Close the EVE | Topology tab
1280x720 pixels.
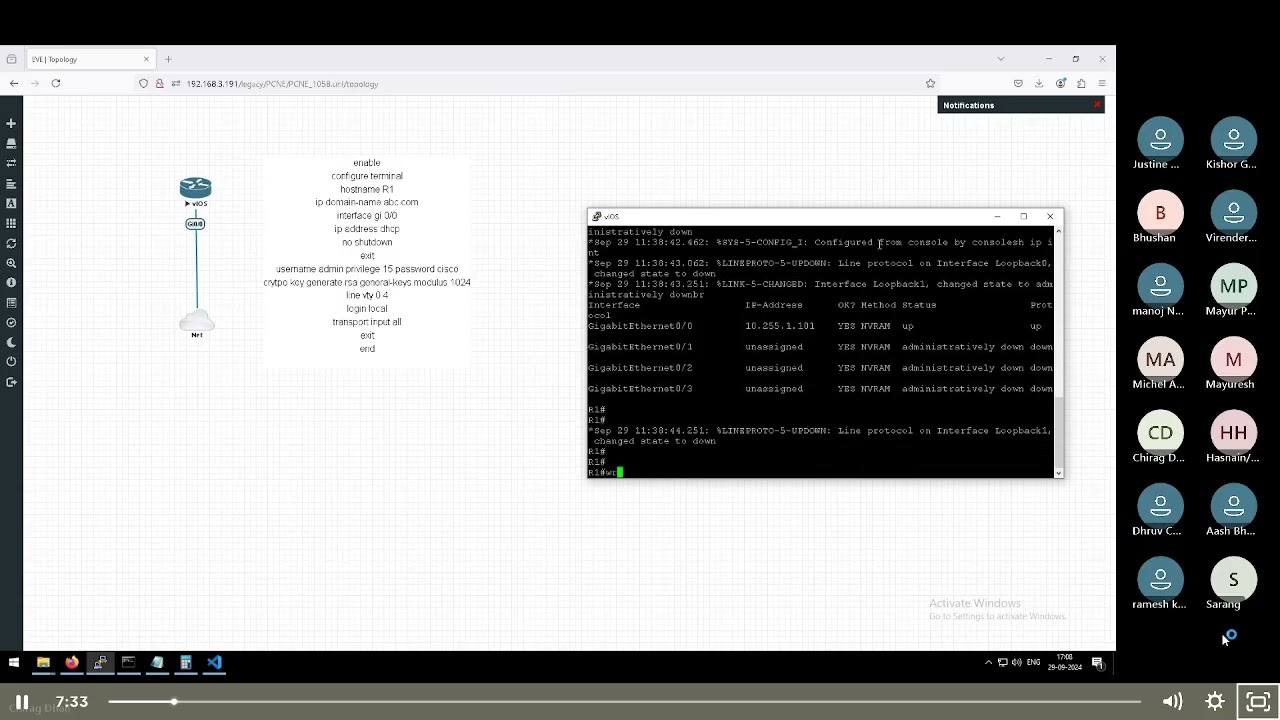tap(146, 59)
